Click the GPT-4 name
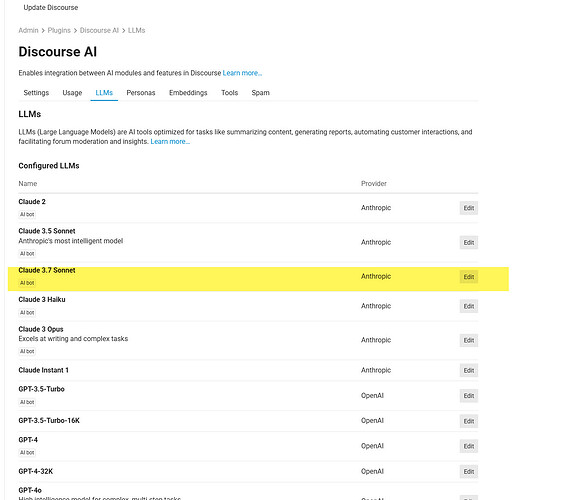 click(x=28, y=440)
